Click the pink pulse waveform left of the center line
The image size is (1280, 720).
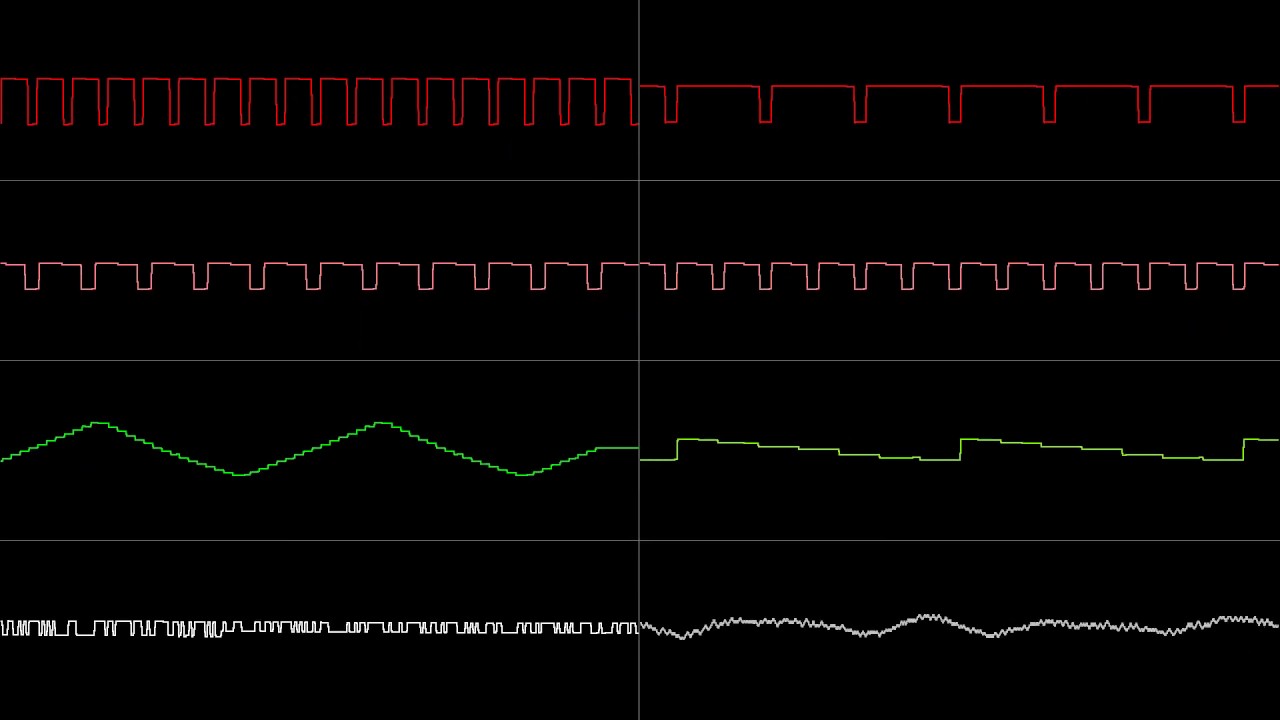[x=319, y=276]
